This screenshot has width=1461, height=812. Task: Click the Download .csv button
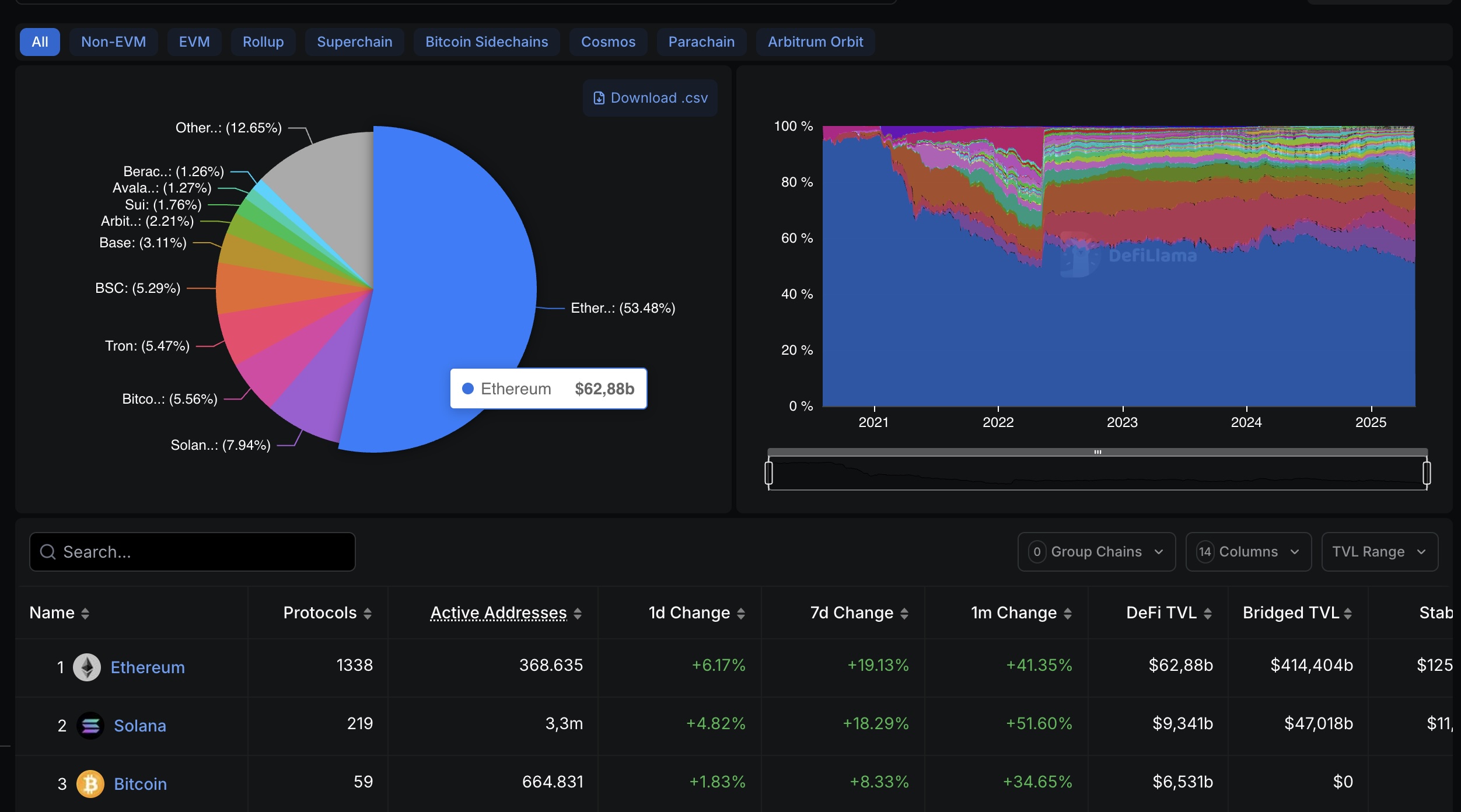click(650, 98)
